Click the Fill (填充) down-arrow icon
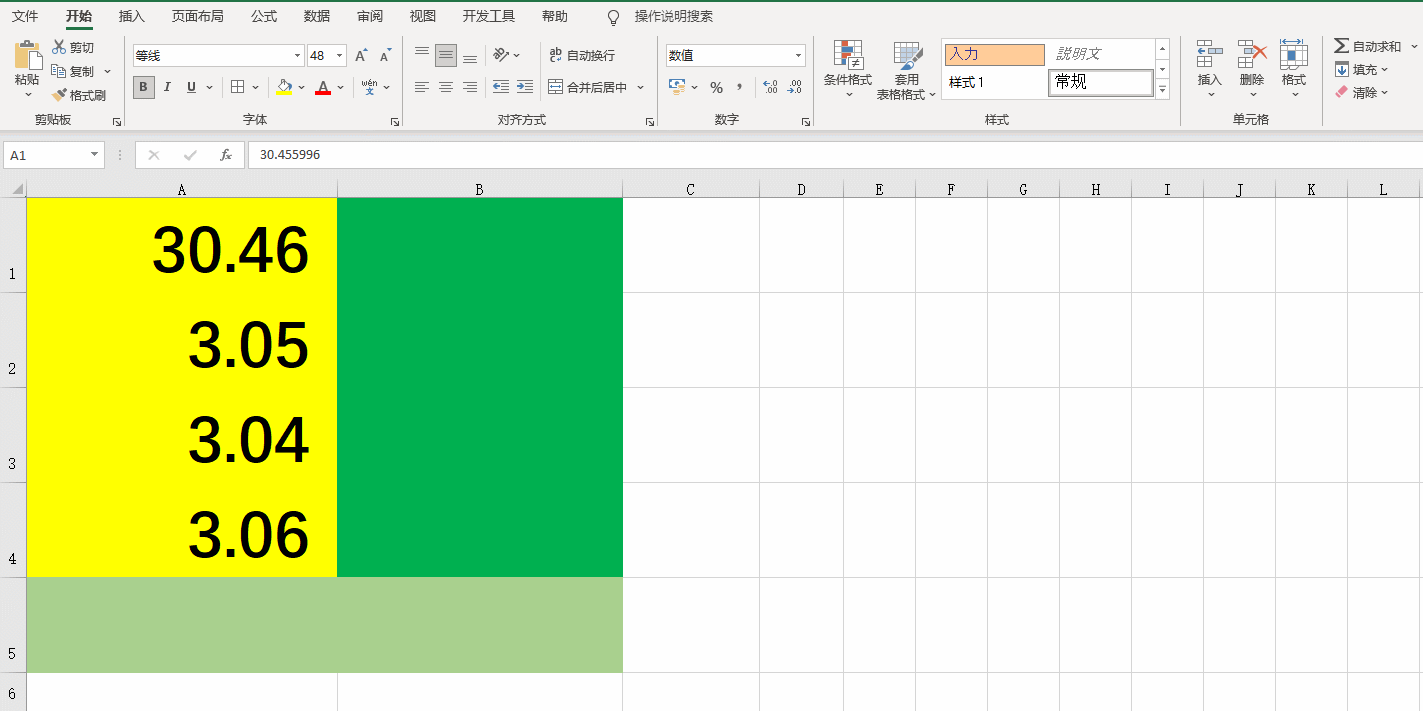This screenshot has height=711, width=1423. coord(1341,69)
